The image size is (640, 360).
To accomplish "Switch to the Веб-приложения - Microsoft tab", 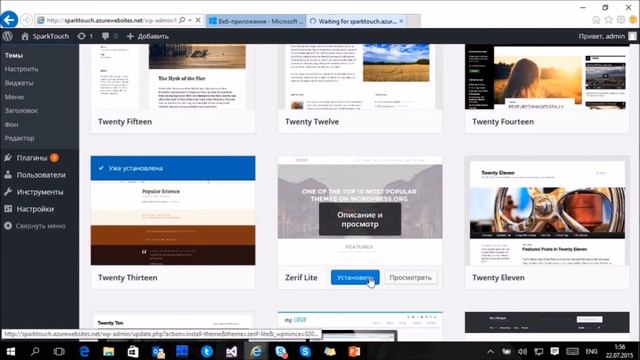I will (x=256, y=21).
